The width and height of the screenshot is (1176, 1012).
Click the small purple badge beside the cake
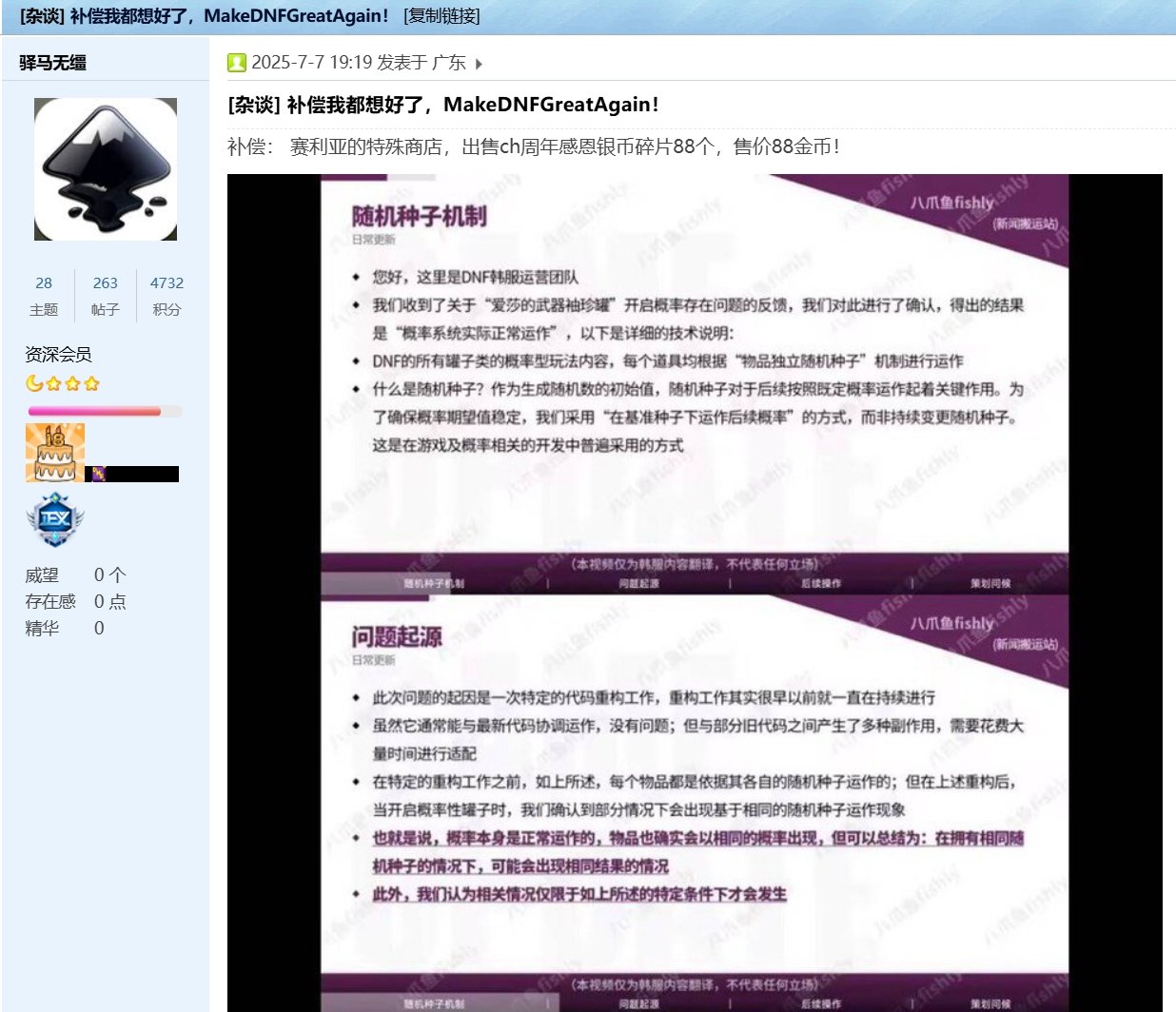(x=97, y=474)
